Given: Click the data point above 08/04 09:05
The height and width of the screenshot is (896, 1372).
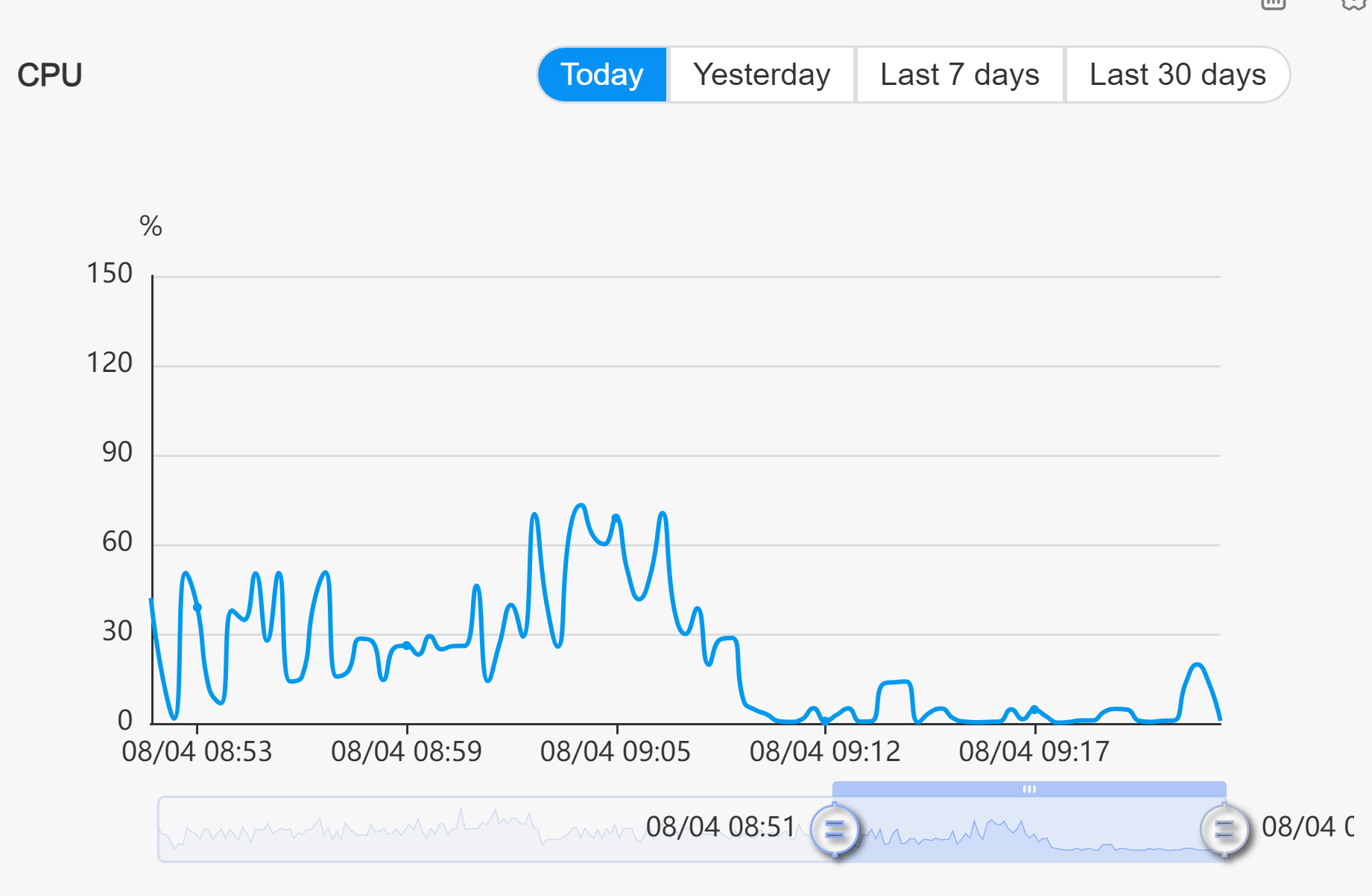Looking at the screenshot, I should coord(616,517).
